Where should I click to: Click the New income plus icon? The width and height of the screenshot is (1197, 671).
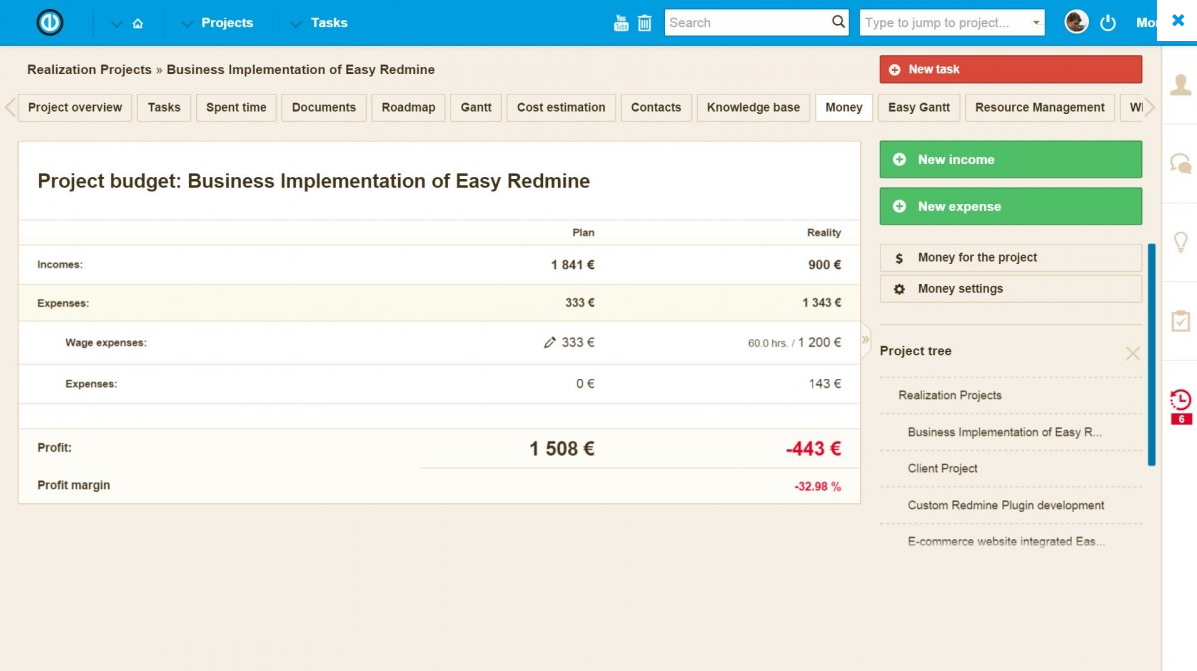pyautogui.click(x=899, y=160)
